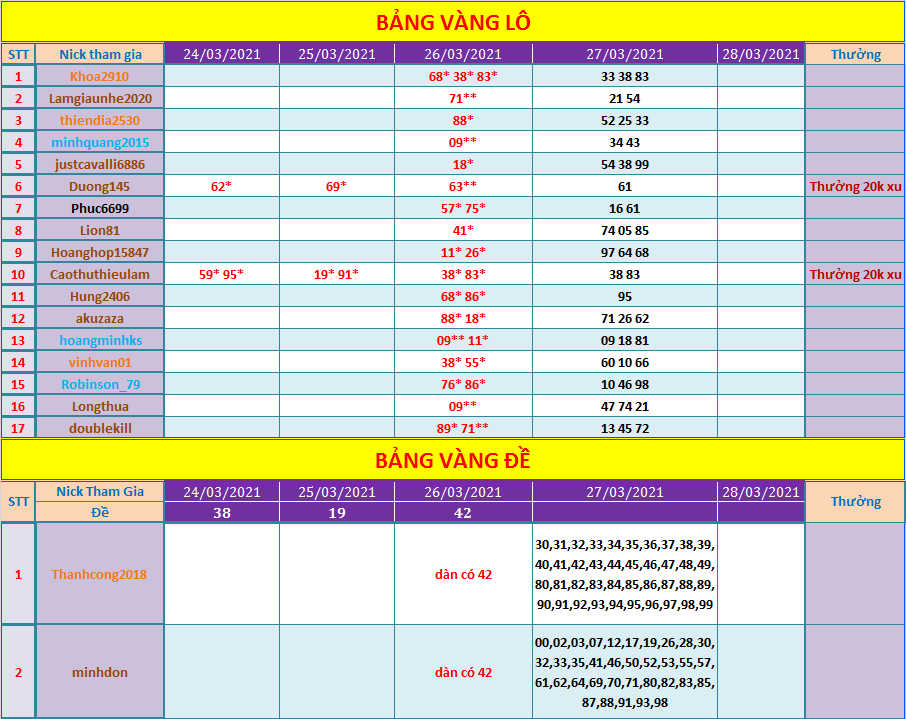Image resolution: width=906 pixels, height=719 pixels.
Task: Click 'dàn có 42' in Thanhcong2018 row
Action: coord(463,574)
